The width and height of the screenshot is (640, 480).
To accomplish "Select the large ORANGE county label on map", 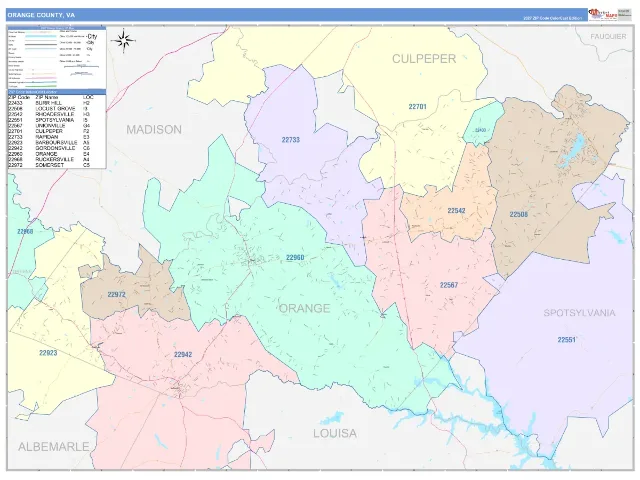I will [x=304, y=308].
